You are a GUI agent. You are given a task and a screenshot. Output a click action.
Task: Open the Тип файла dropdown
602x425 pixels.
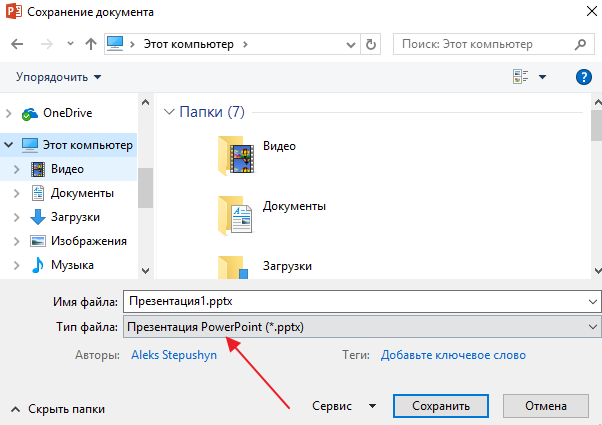click(x=360, y=327)
